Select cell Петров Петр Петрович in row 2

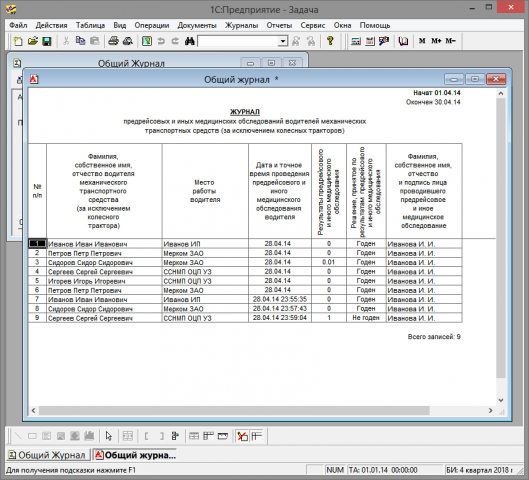(x=104, y=253)
